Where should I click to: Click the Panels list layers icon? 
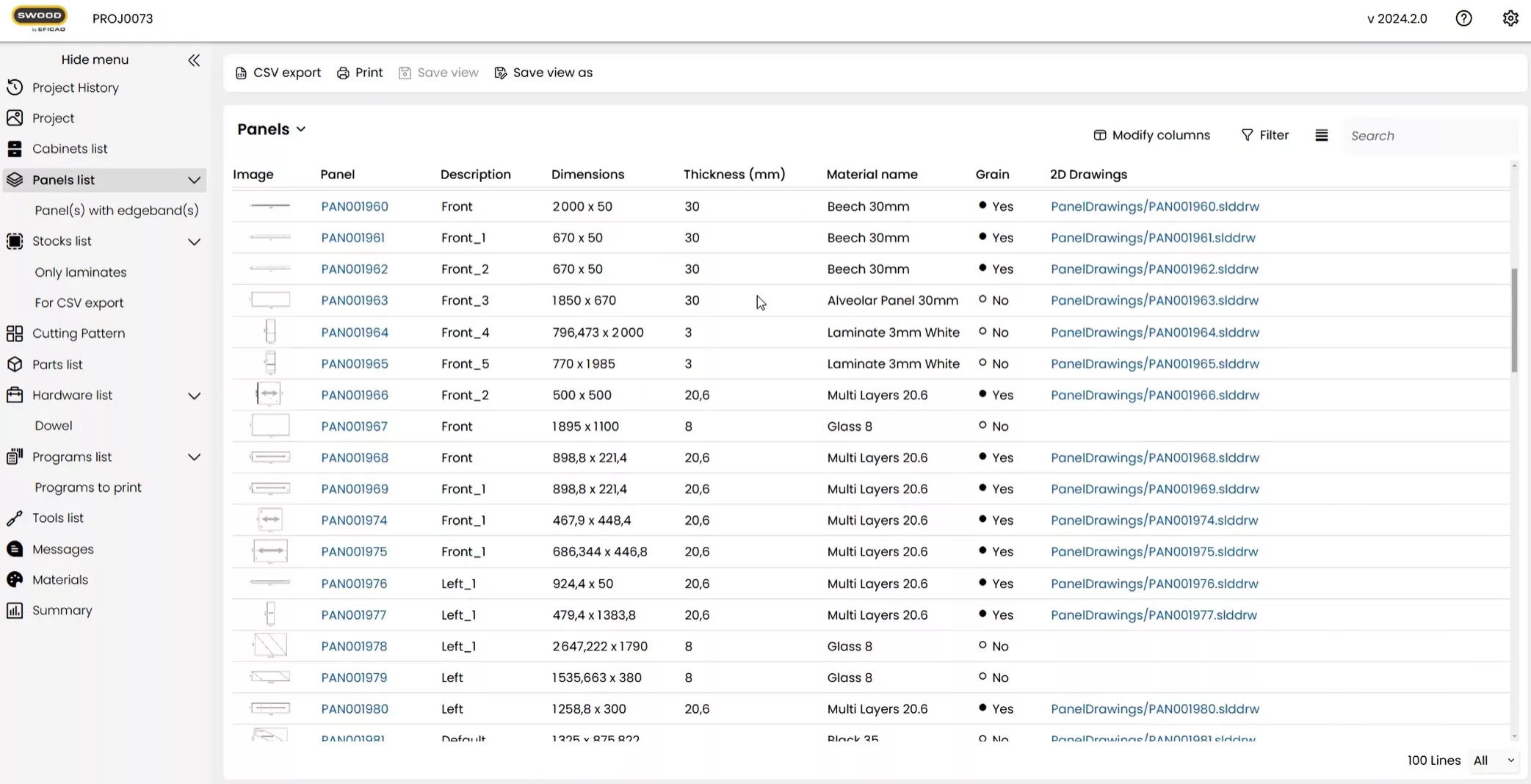tap(15, 180)
